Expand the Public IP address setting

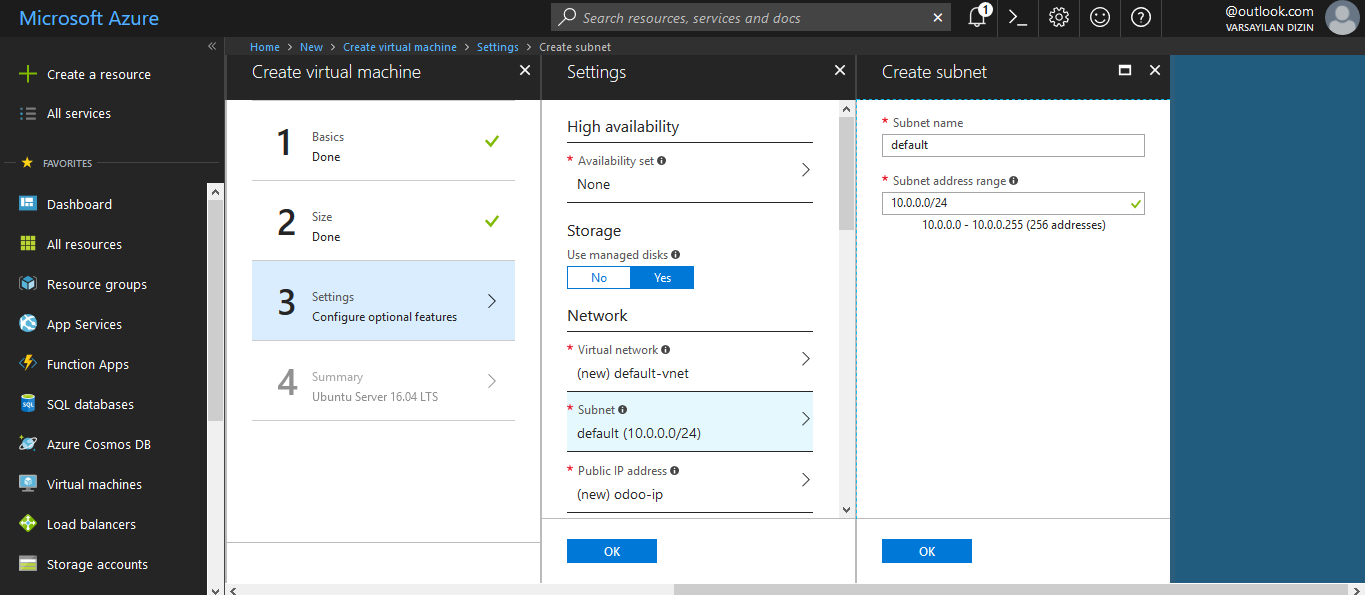689,482
